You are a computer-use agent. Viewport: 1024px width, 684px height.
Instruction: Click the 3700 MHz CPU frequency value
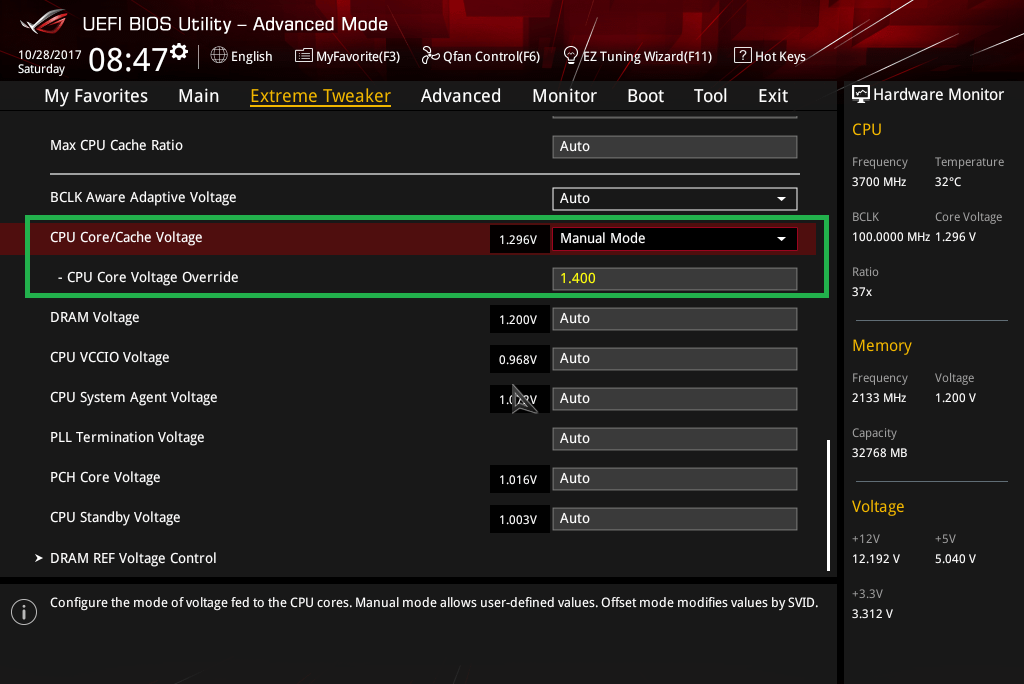879,182
